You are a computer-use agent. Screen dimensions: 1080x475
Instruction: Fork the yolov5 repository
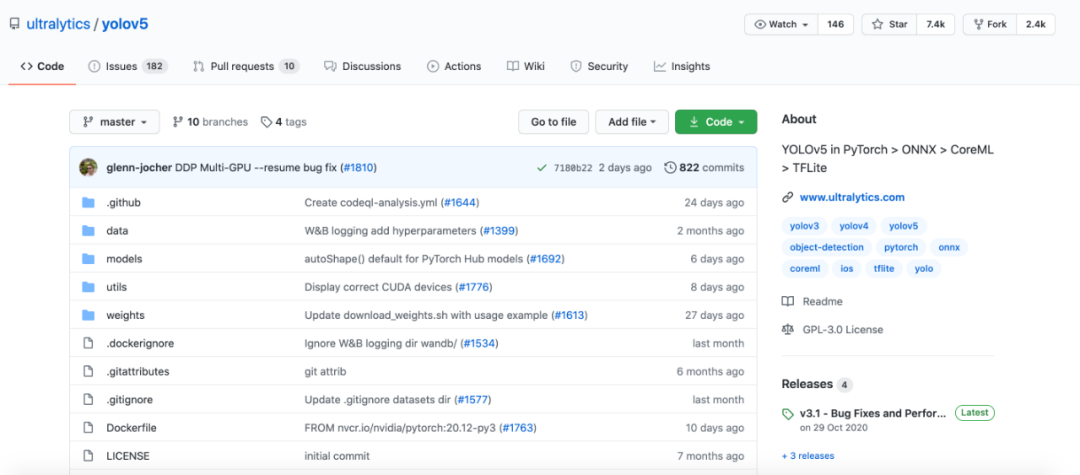click(x=990, y=24)
